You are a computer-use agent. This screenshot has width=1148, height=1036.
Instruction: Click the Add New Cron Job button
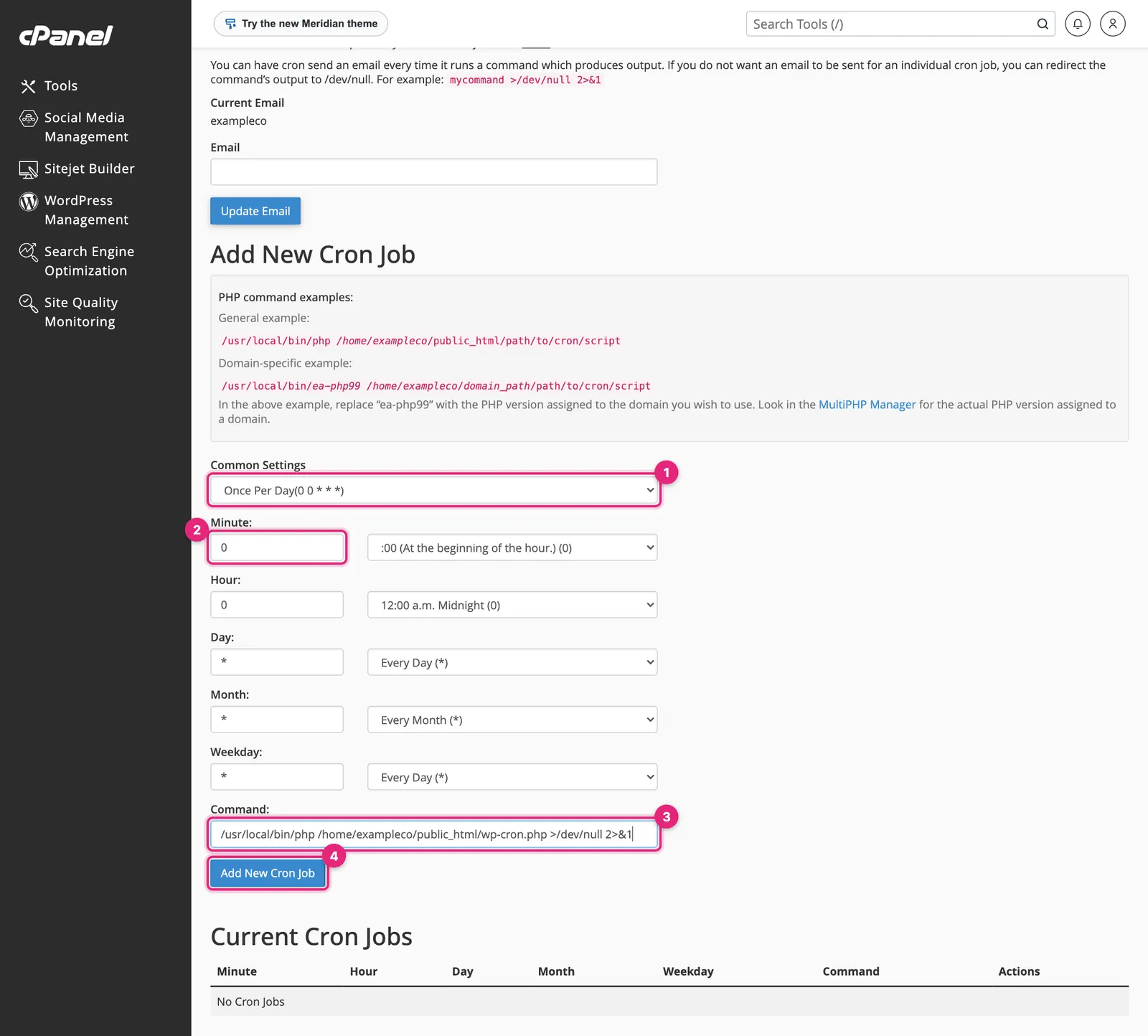[268, 873]
